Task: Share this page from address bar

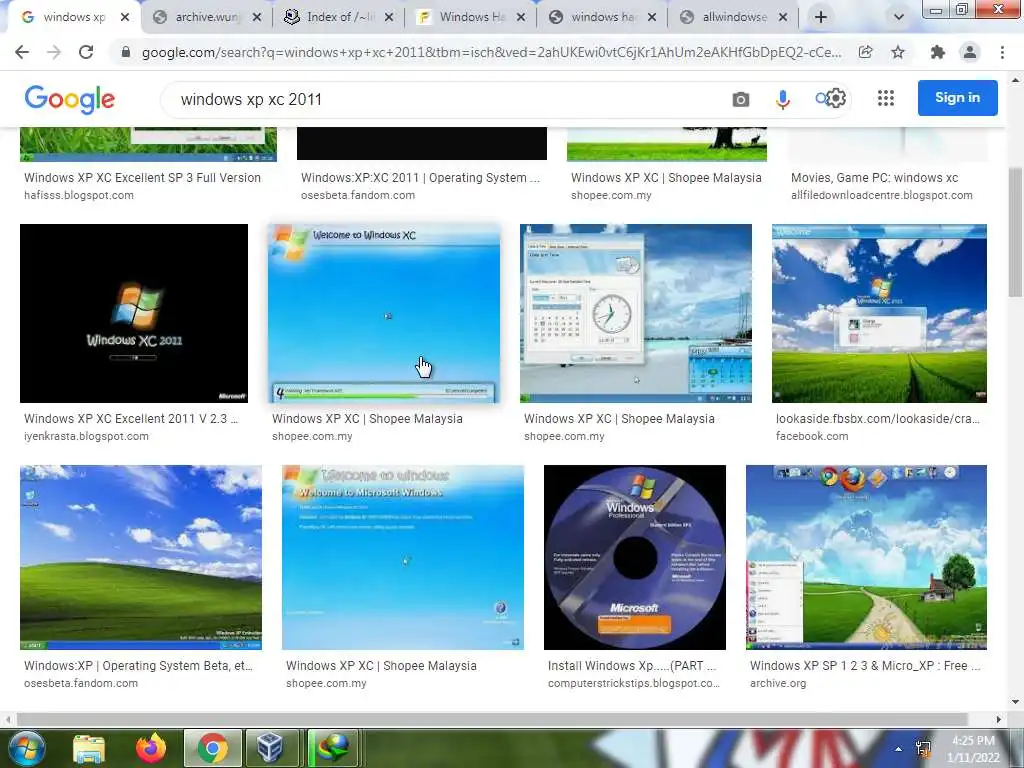Action: 865,52
